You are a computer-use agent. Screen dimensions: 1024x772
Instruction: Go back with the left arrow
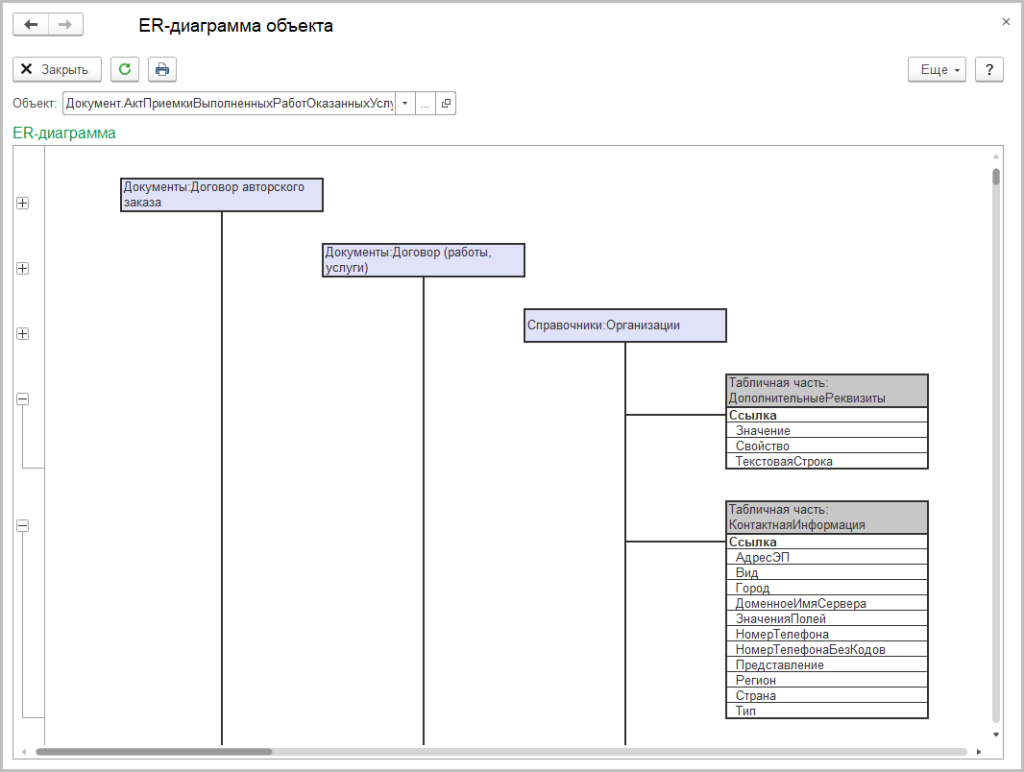pos(30,26)
